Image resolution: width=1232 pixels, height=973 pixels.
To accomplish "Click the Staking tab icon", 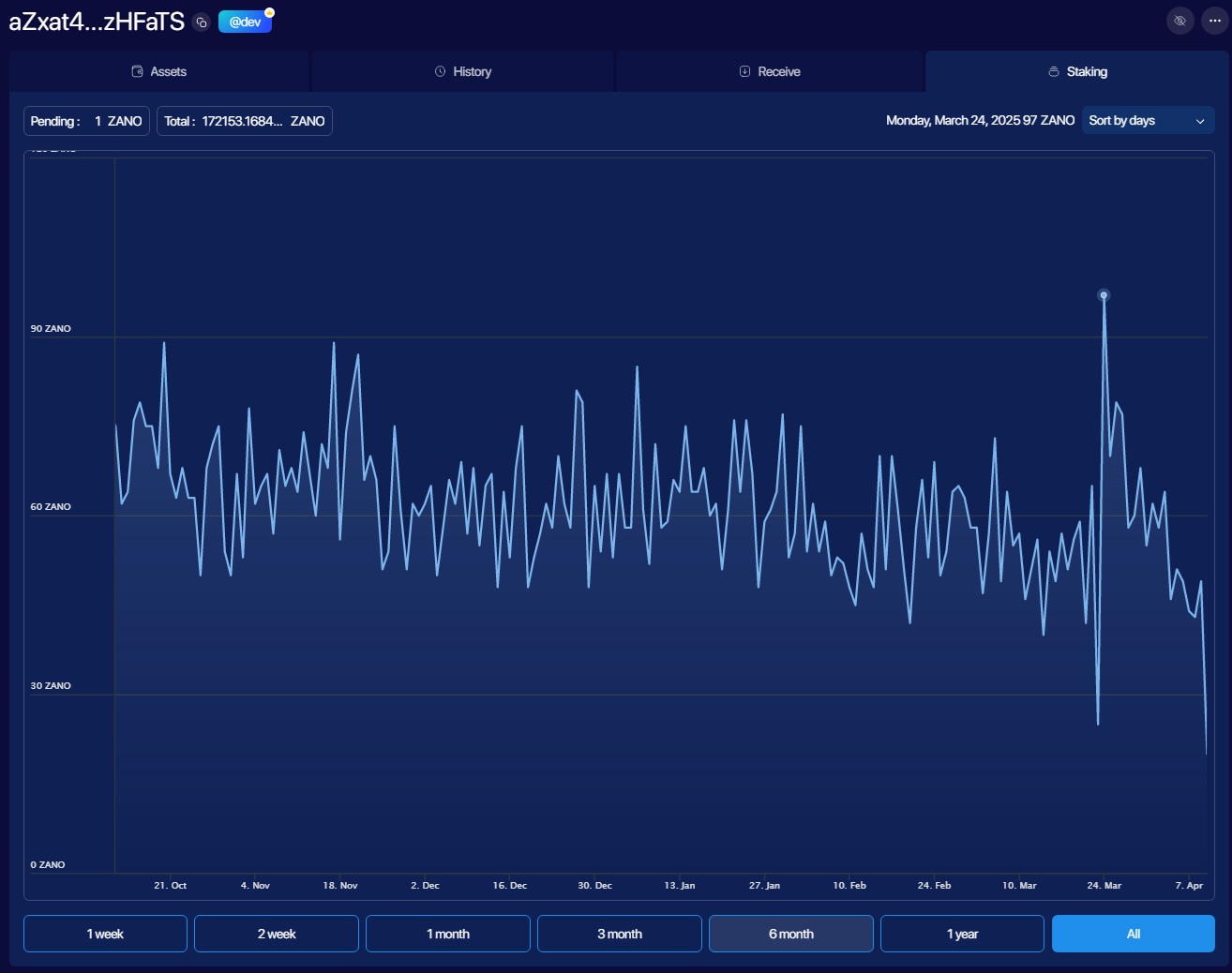I will (x=1054, y=71).
